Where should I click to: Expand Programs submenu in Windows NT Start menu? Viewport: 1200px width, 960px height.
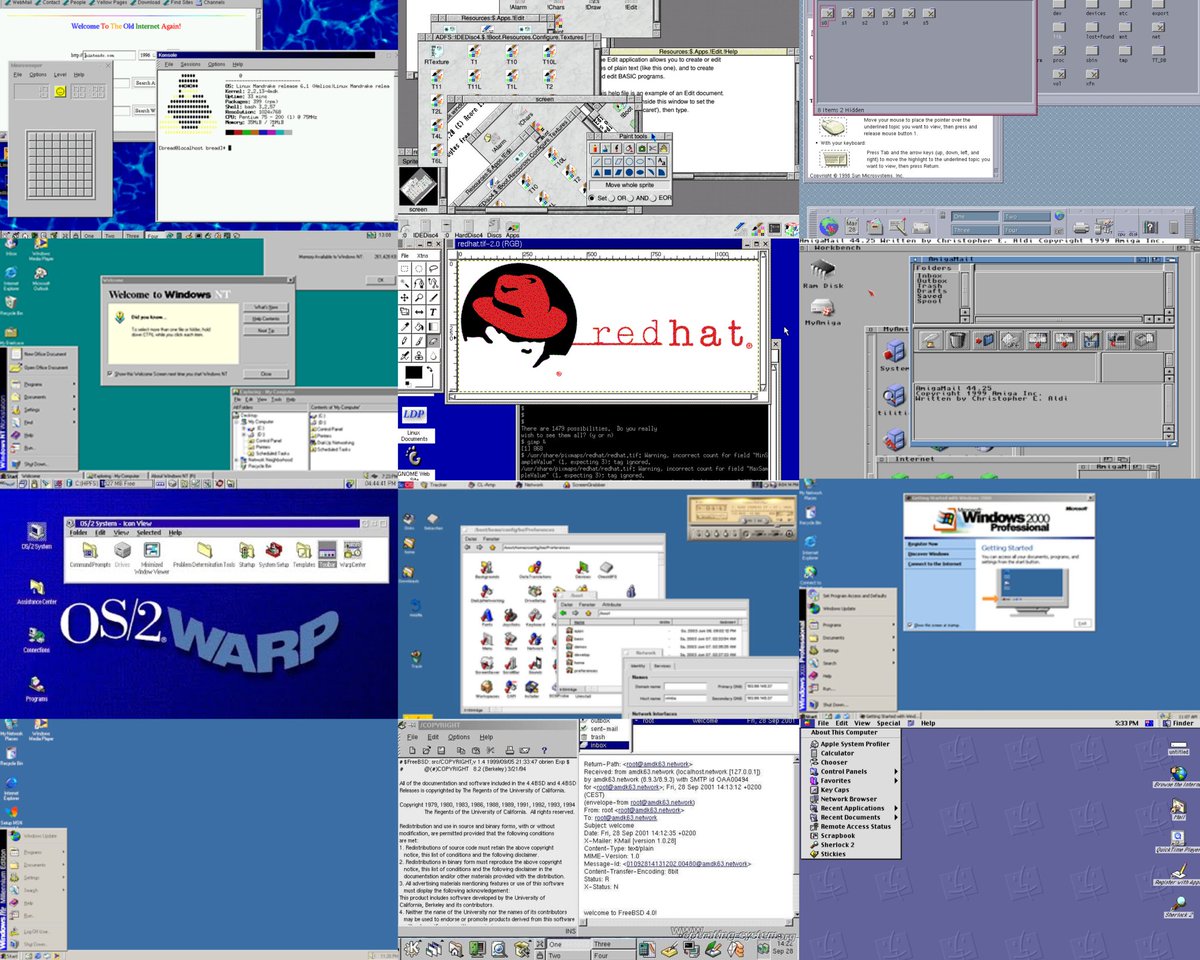tap(43, 384)
